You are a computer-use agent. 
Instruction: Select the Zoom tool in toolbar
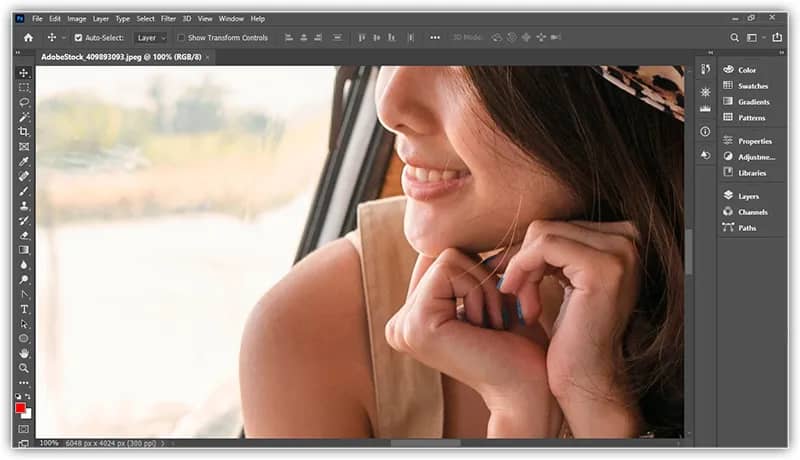pyautogui.click(x=23, y=368)
